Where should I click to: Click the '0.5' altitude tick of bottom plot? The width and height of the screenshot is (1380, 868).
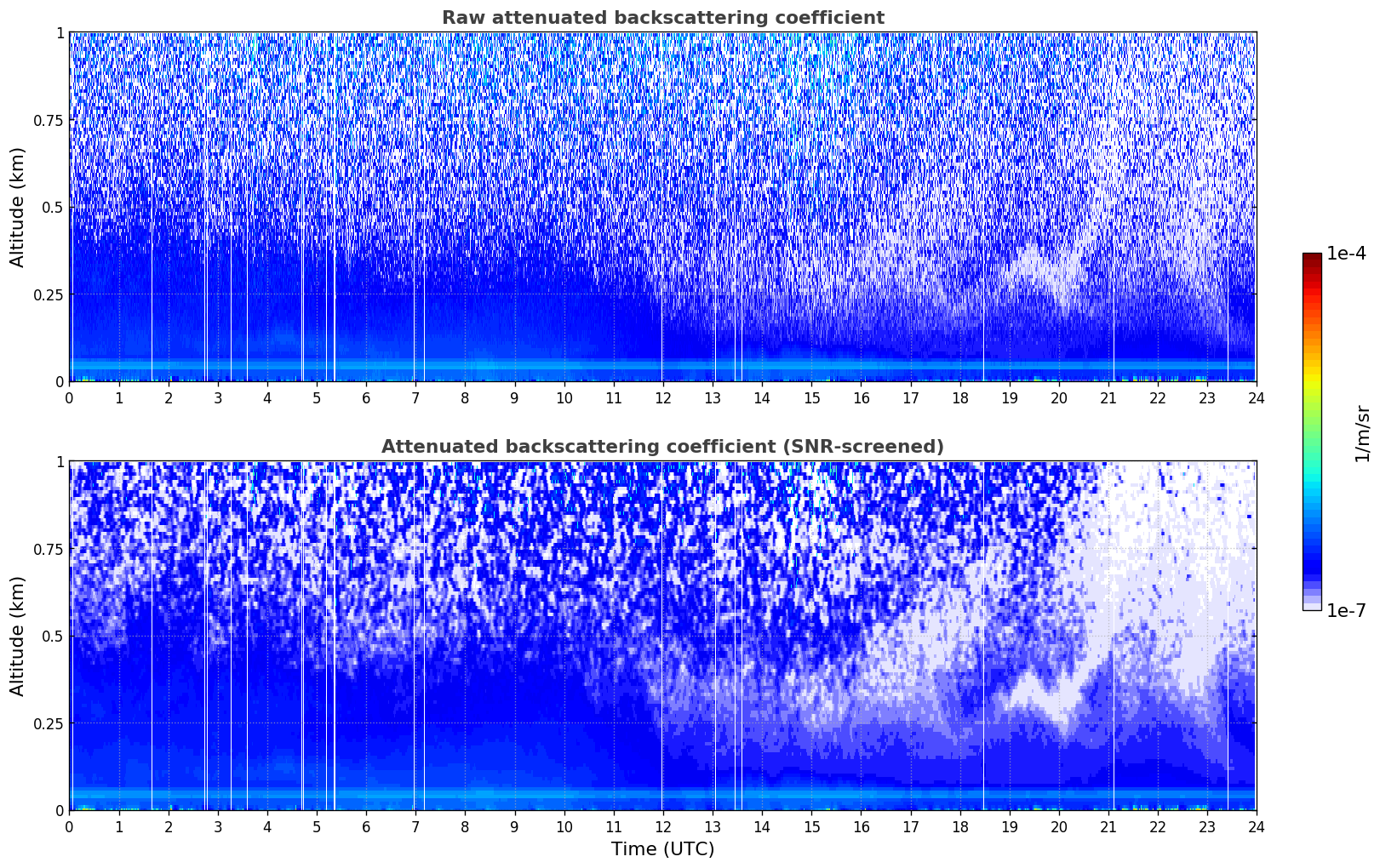point(53,636)
